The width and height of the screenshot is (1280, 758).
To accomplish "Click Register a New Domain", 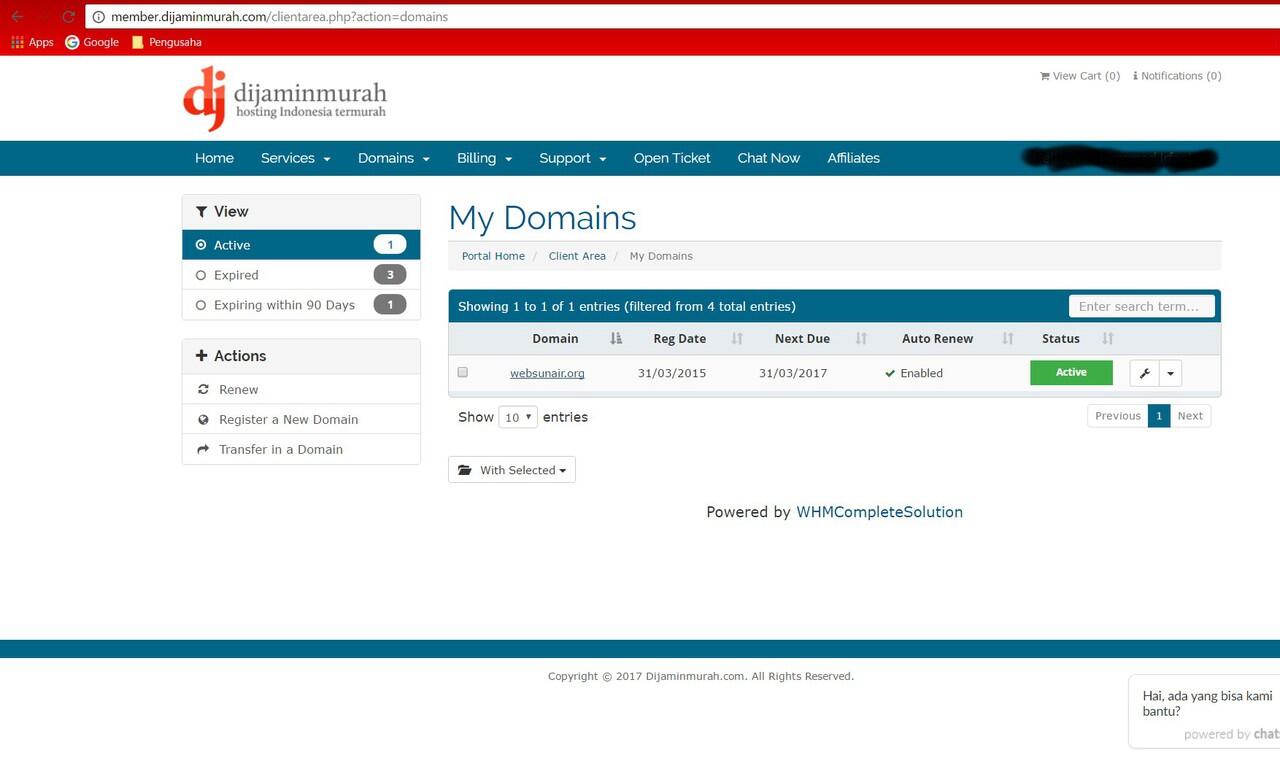I will coord(301,419).
